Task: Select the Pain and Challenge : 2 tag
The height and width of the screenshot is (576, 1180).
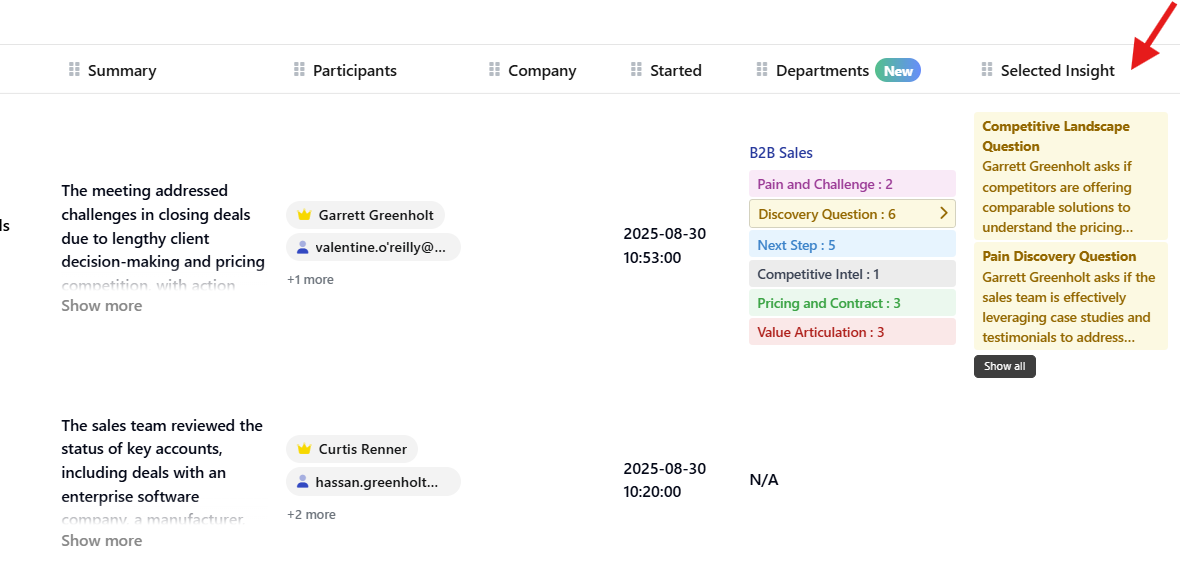Action: pyautogui.click(x=825, y=184)
